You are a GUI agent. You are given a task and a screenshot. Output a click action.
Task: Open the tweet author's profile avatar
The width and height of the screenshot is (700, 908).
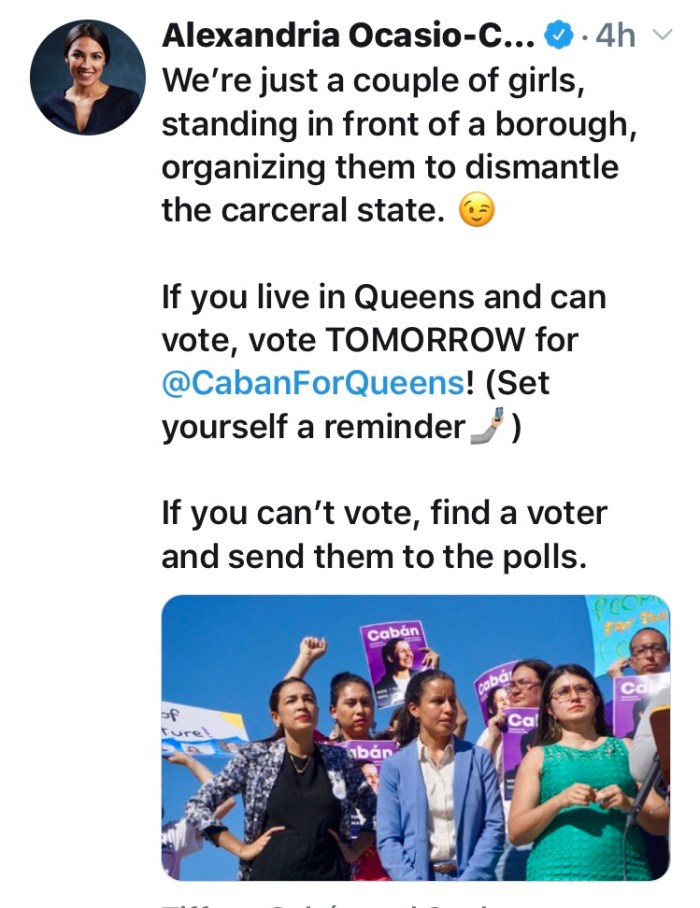click(87, 78)
